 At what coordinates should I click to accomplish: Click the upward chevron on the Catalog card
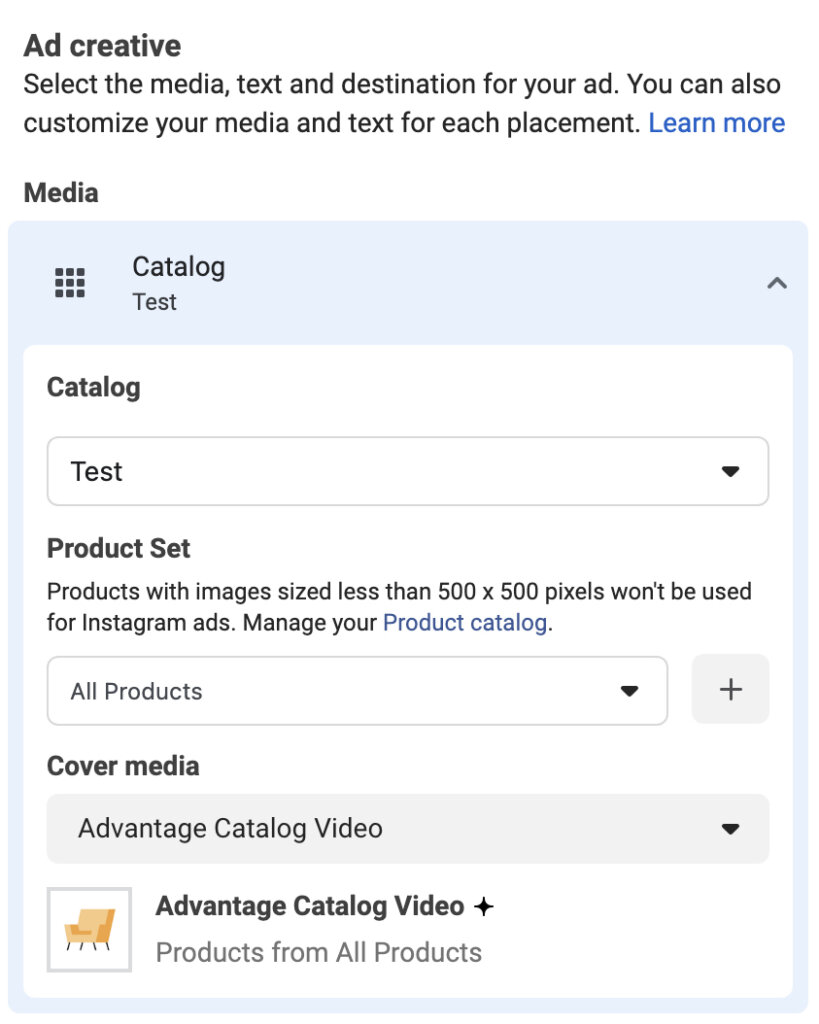click(777, 283)
